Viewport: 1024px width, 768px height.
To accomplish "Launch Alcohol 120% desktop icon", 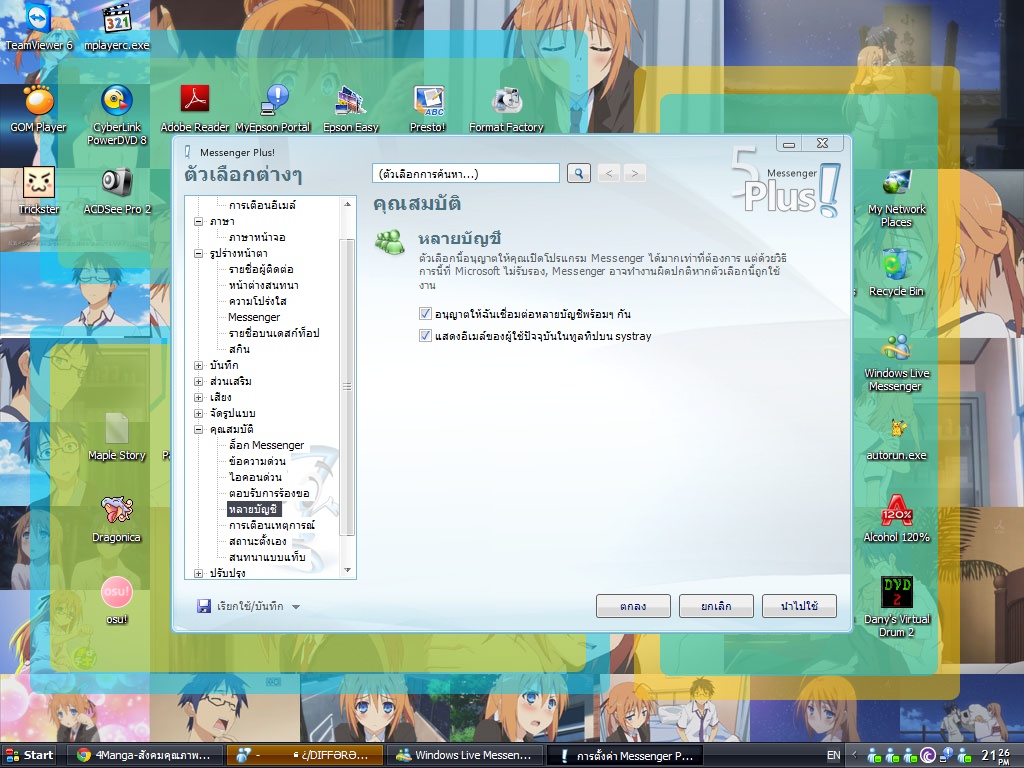I will click(x=897, y=519).
